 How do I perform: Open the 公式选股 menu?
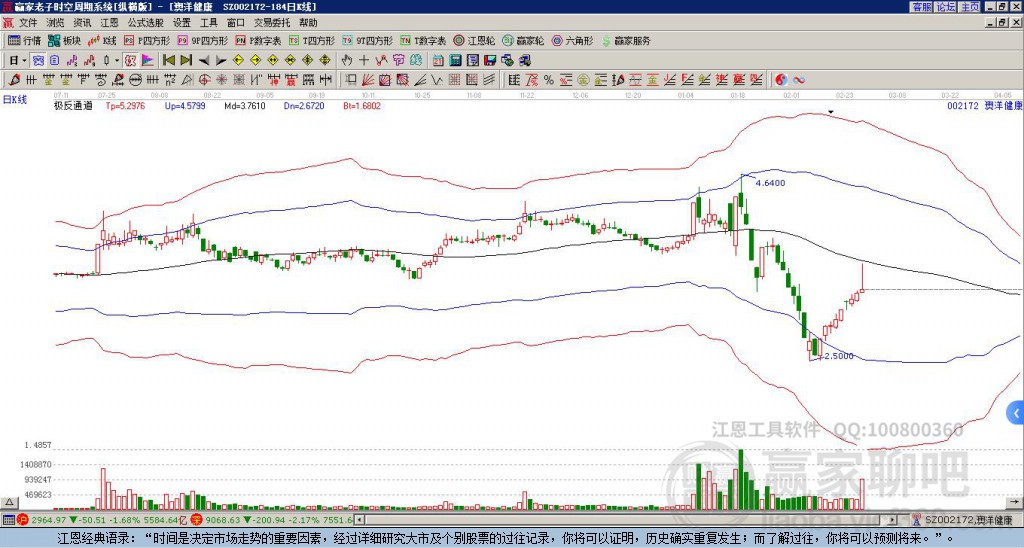pyautogui.click(x=146, y=23)
